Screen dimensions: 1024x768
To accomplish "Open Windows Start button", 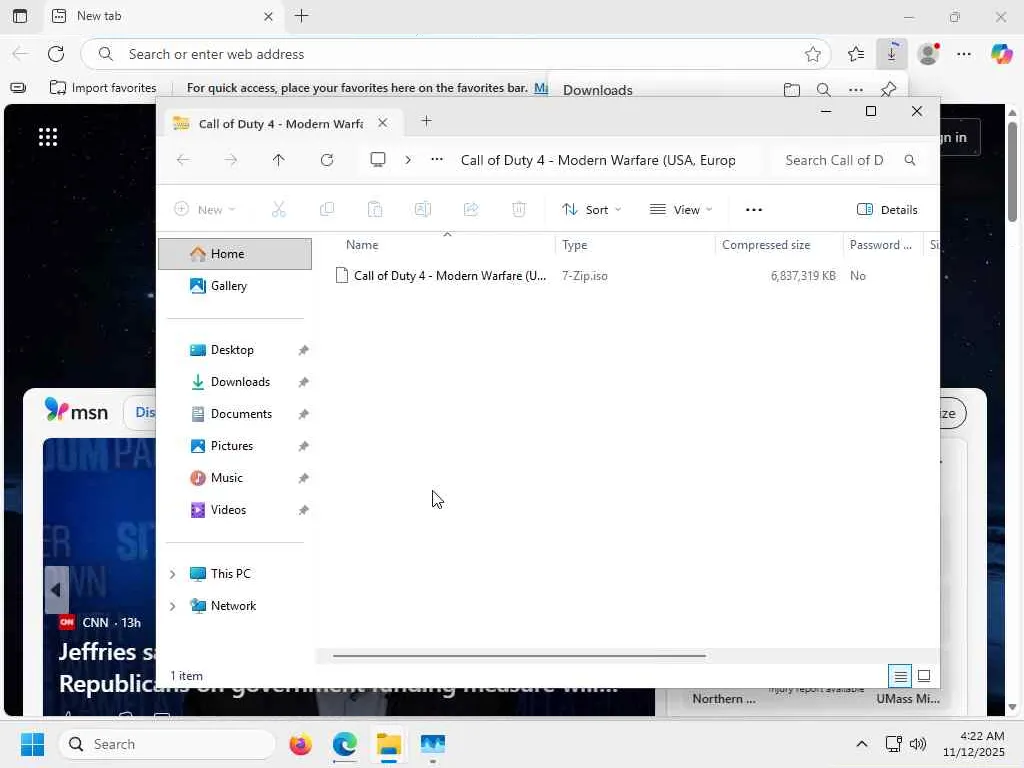I will pos(32,744).
